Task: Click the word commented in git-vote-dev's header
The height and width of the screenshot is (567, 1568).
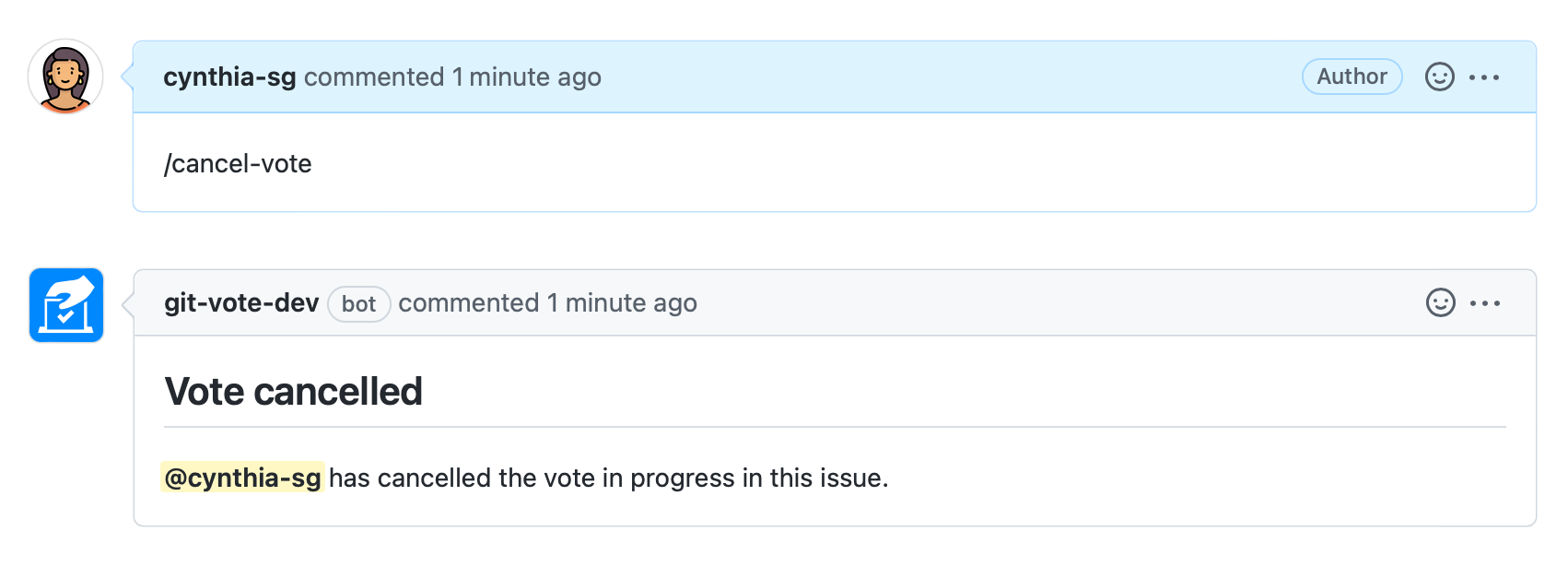Action: tap(469, 303)
